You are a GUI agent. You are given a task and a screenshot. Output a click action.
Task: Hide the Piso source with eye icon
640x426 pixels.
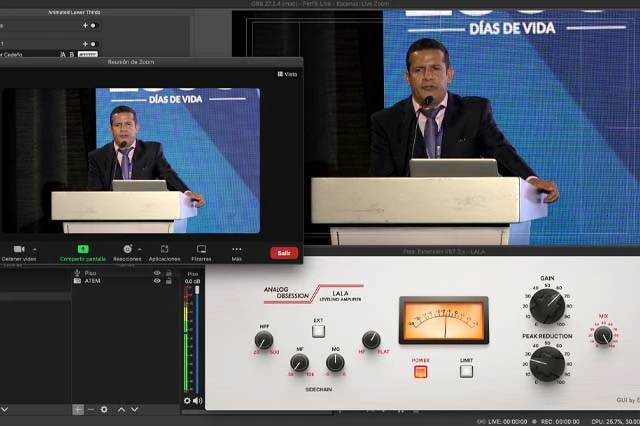(157, 272)
